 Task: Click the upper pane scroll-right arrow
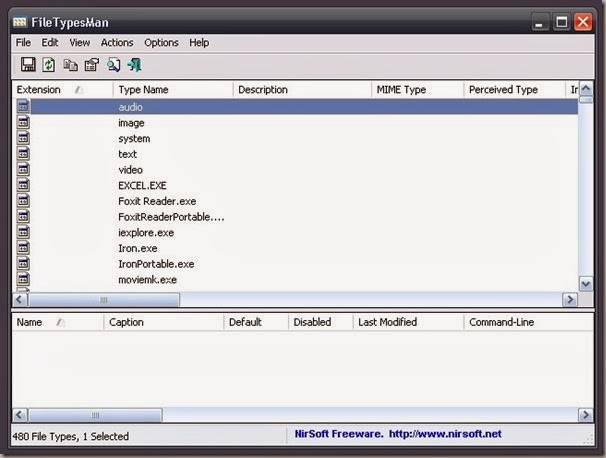(x=570, y=300)
